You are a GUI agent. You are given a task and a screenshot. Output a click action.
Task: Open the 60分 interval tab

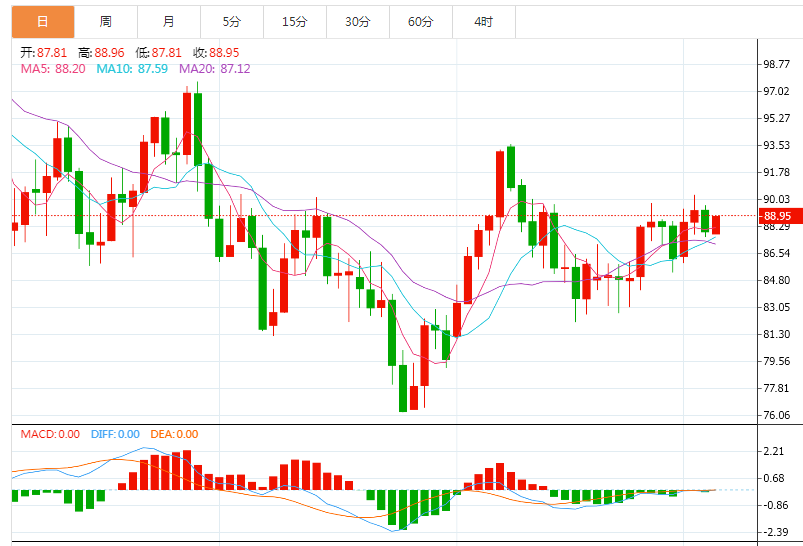point(421,22)
